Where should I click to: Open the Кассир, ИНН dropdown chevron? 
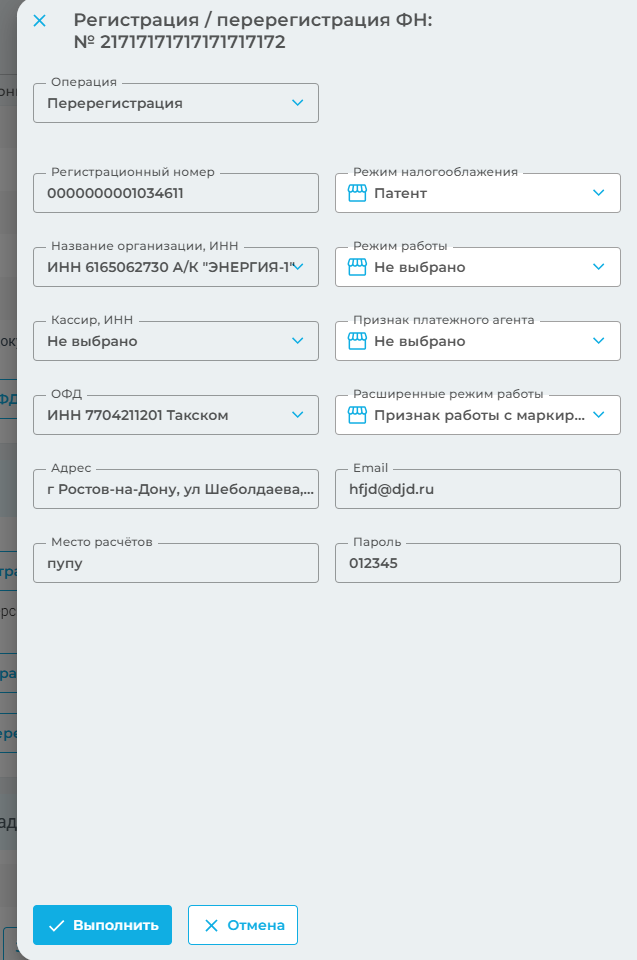coord(297,341)
